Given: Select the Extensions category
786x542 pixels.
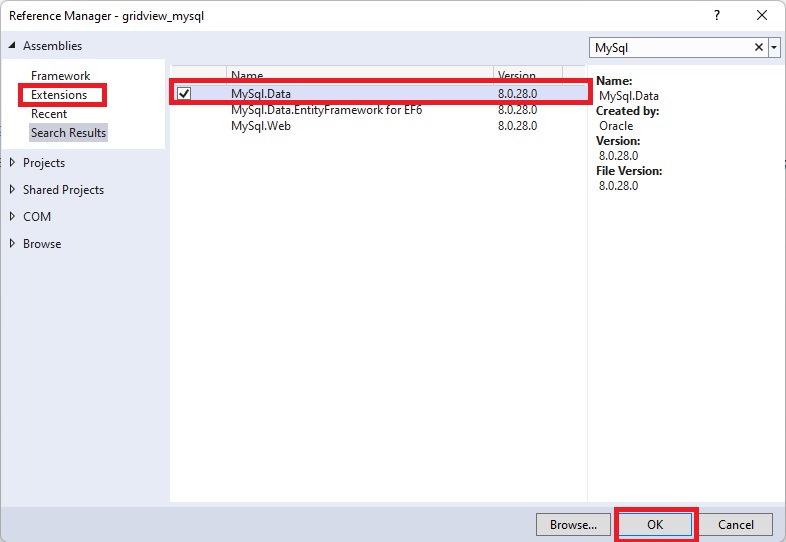Looking at the screenshot, I should click(59, 95).
